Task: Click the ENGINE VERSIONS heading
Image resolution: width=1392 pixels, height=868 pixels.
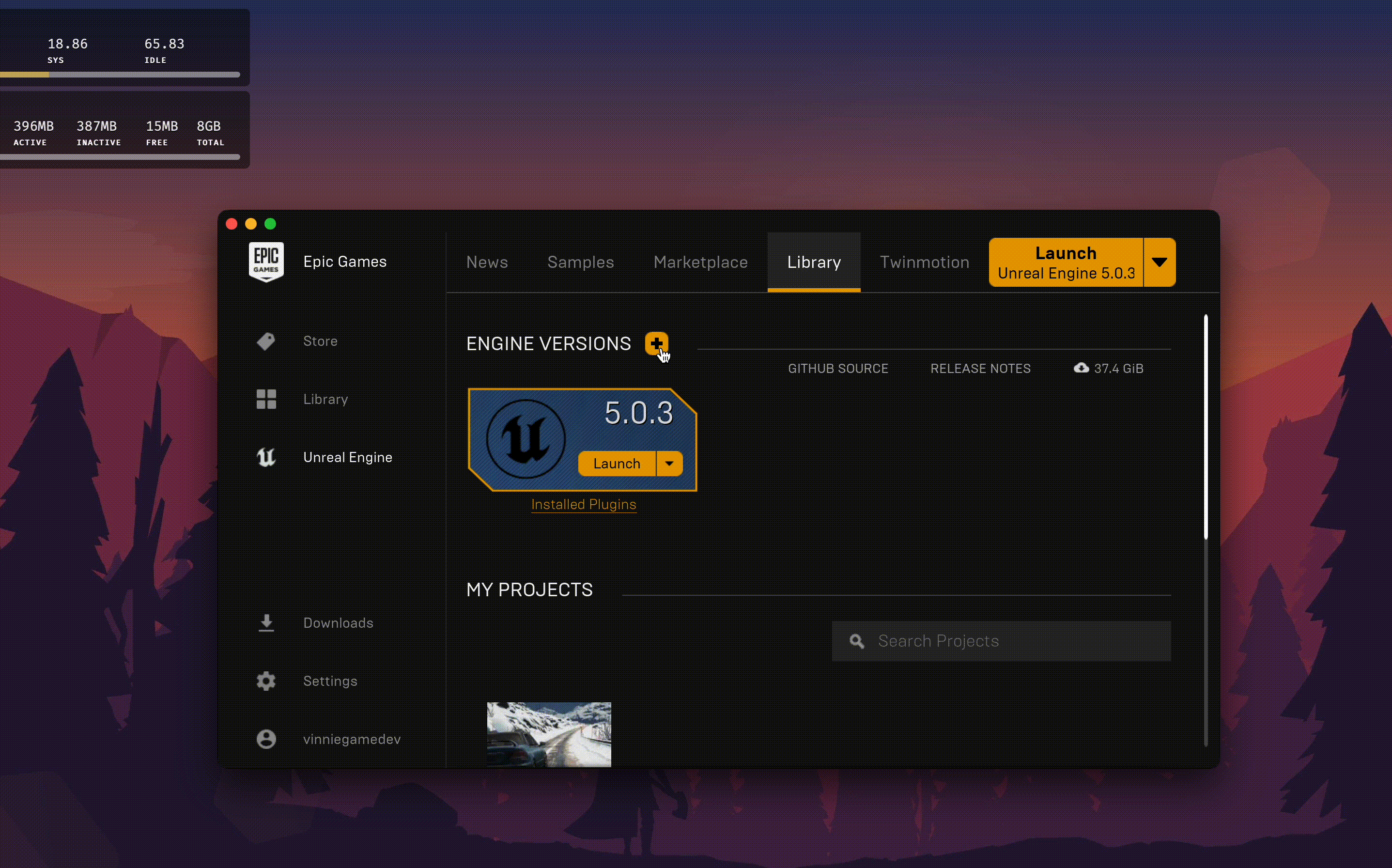Action: 548,343
